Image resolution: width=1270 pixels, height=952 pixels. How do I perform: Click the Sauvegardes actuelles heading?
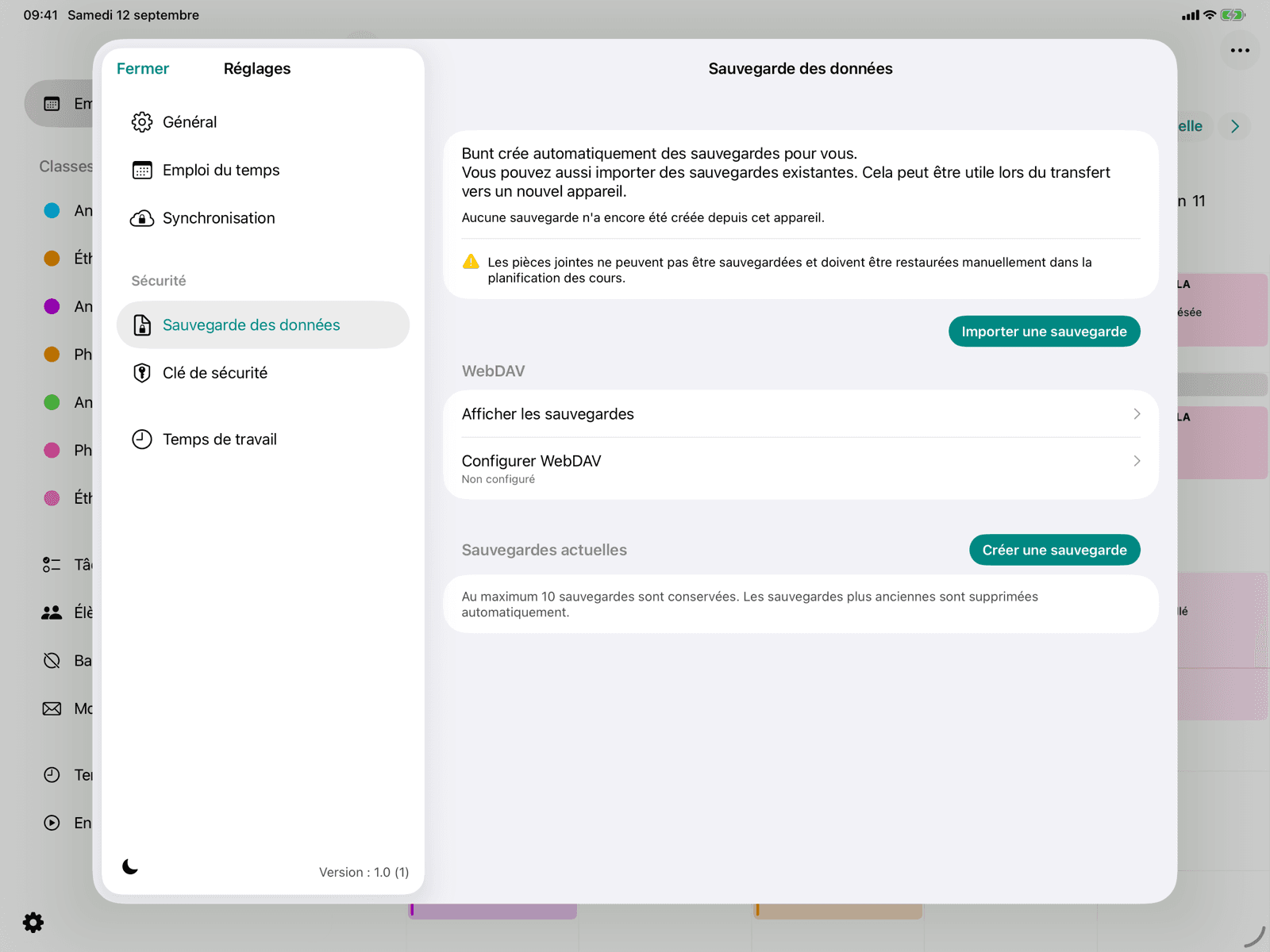545,550
